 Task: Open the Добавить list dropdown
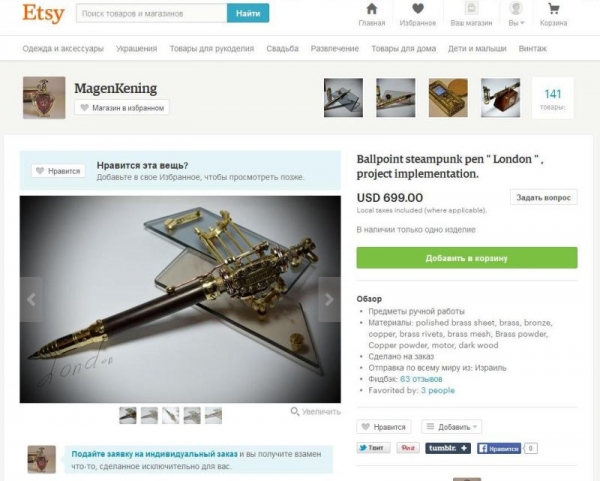pos(452,427)
